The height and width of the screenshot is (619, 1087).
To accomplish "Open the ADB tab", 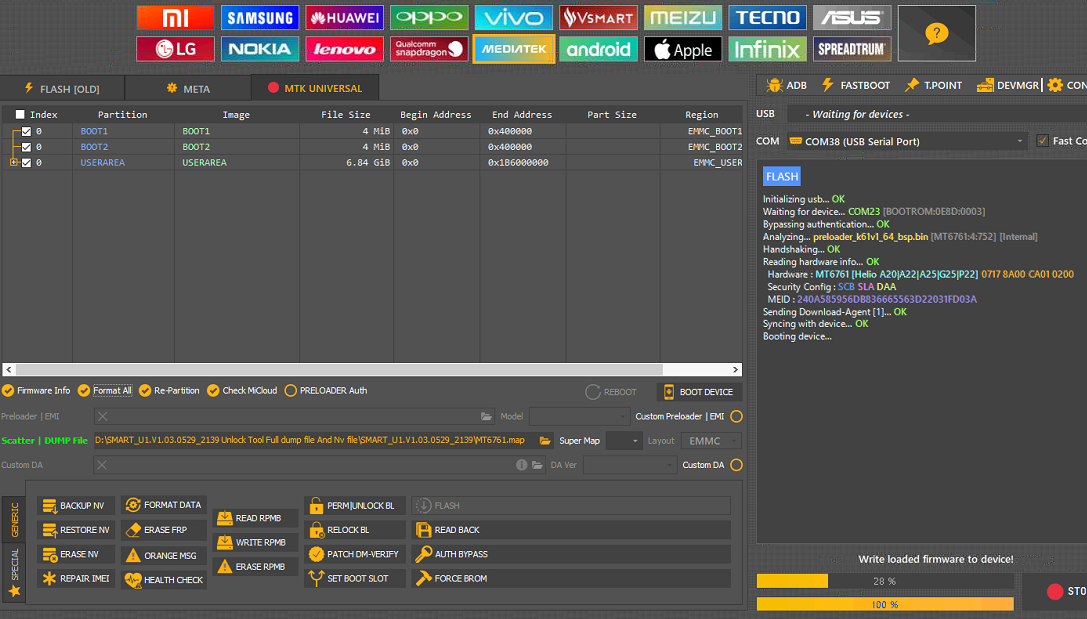I will tap(786, 85).
